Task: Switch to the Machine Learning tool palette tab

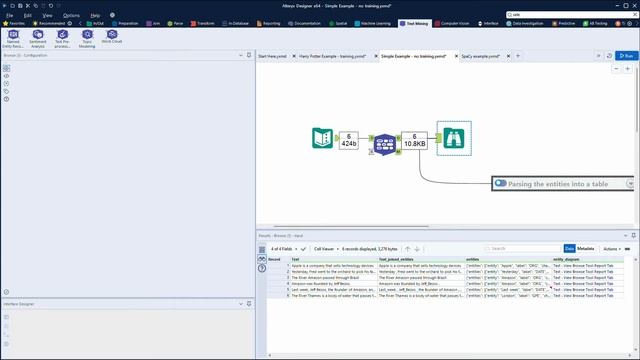Action: (x=372, y=23)
